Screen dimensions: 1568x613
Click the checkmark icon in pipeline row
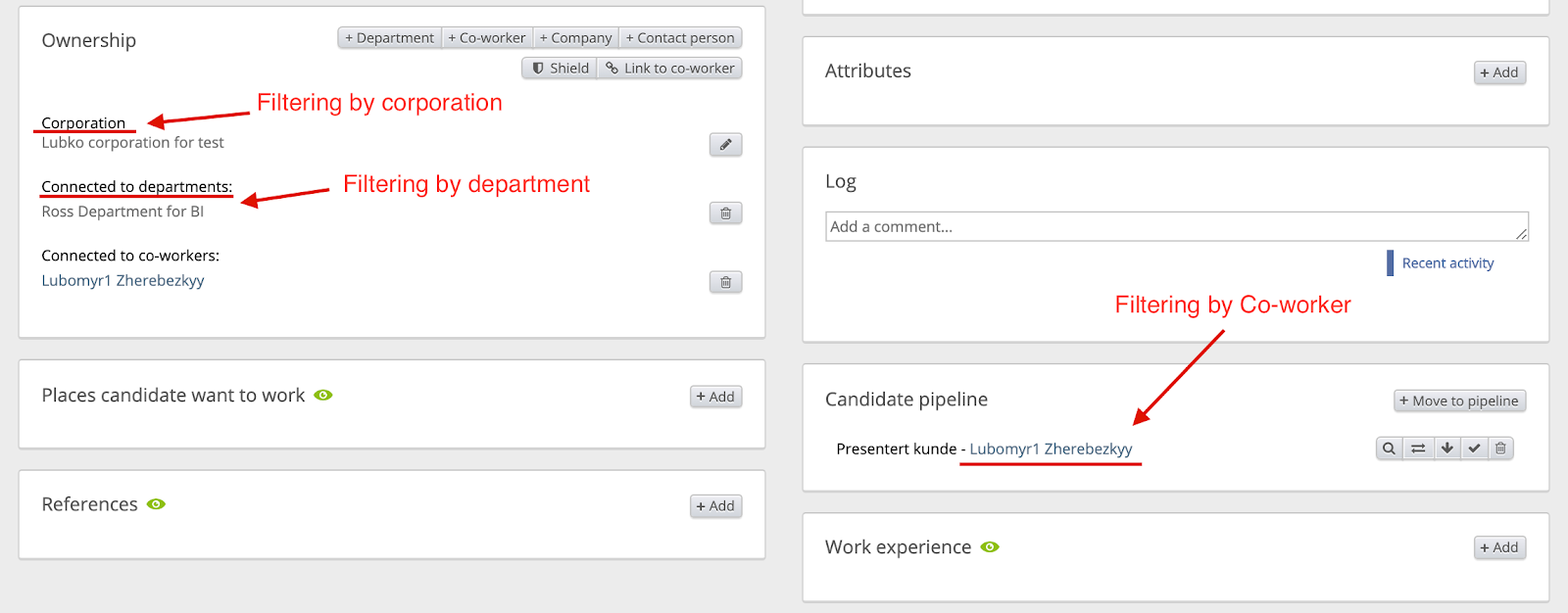[1474, 448]
